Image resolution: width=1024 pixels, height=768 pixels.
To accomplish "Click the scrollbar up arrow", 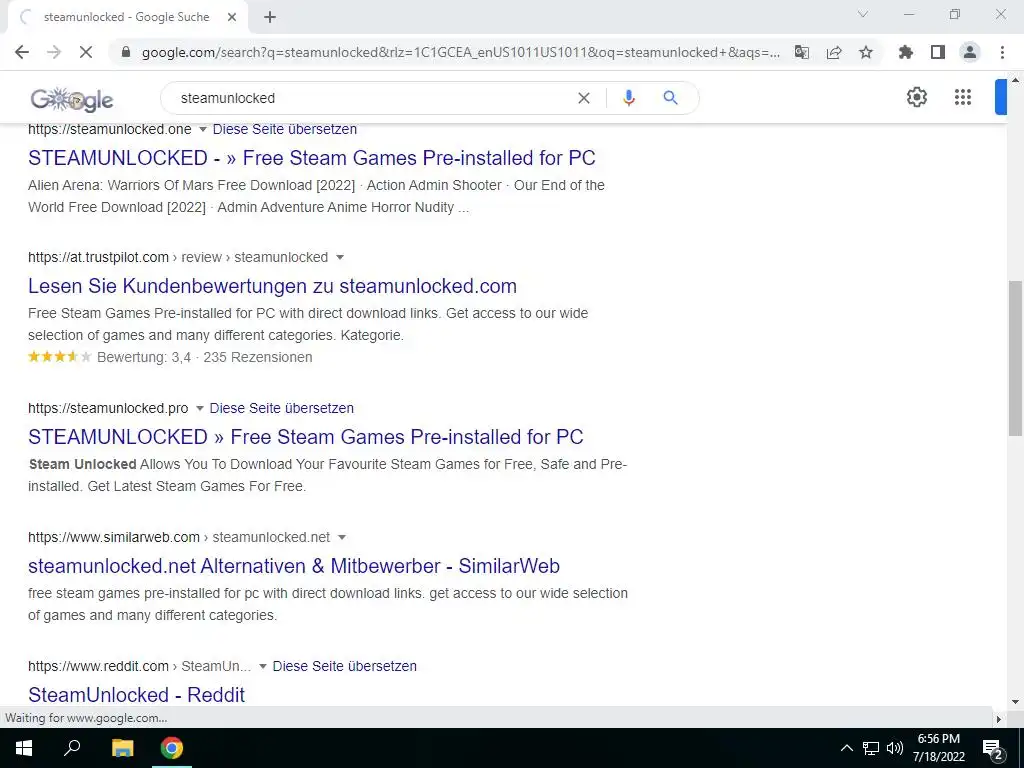I will pos(1015,80).
